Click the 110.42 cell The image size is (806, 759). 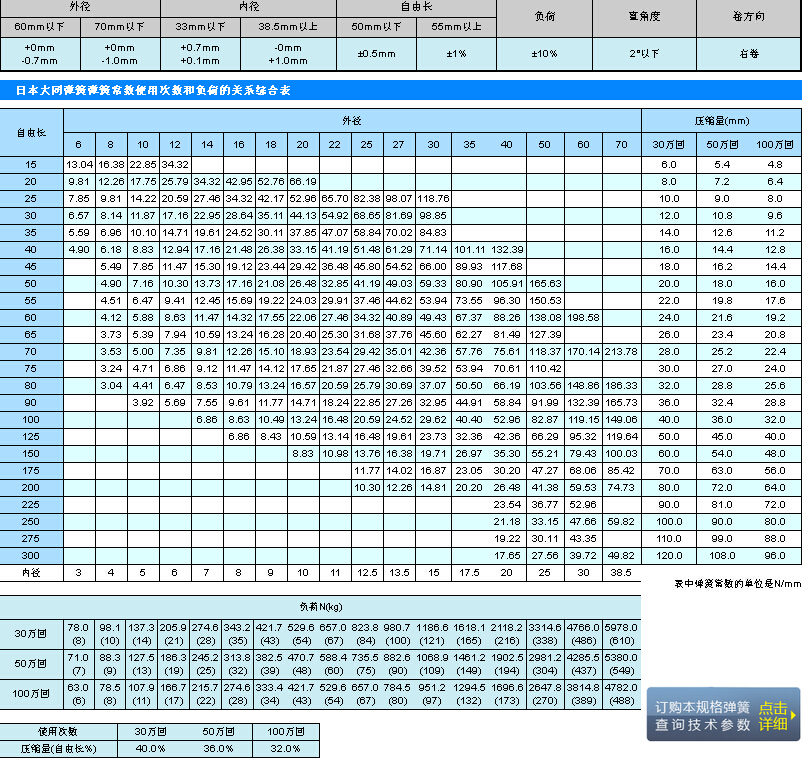tap(545, 368)
